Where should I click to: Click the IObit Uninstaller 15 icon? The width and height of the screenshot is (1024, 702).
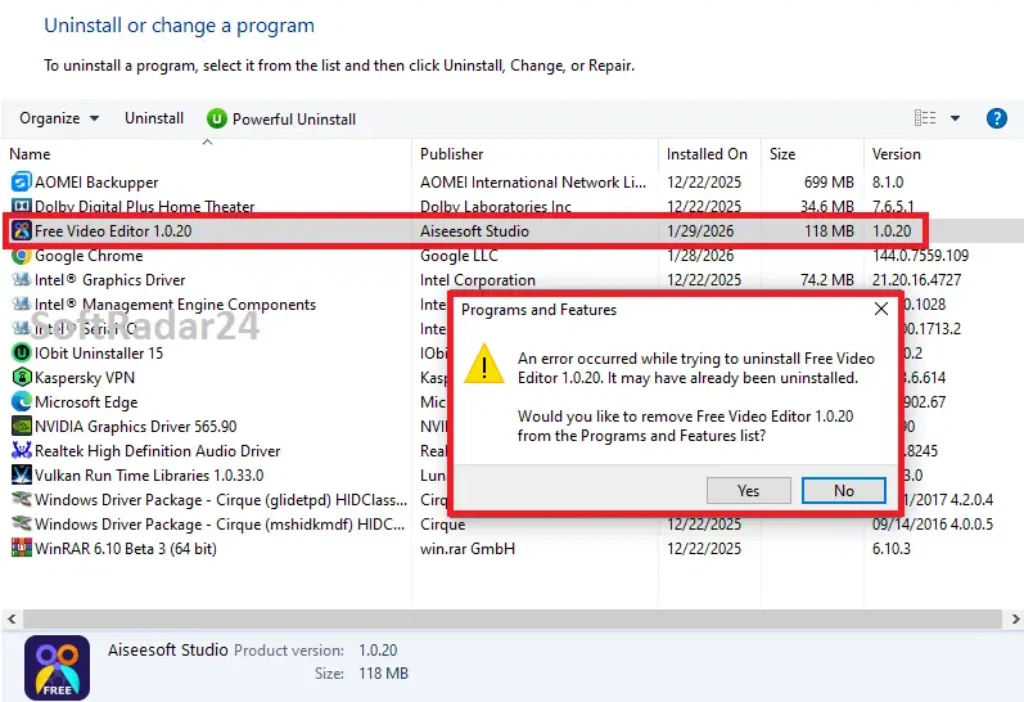[x=22, y=353]
